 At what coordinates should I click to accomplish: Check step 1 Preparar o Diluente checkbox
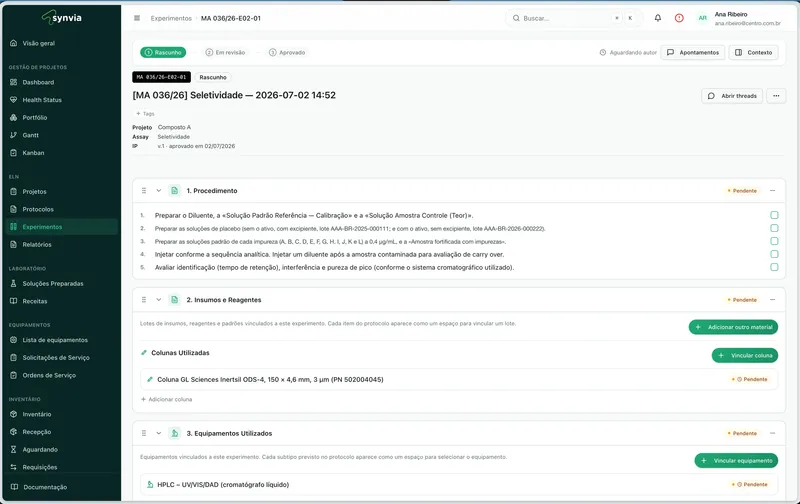coord(774,215)
